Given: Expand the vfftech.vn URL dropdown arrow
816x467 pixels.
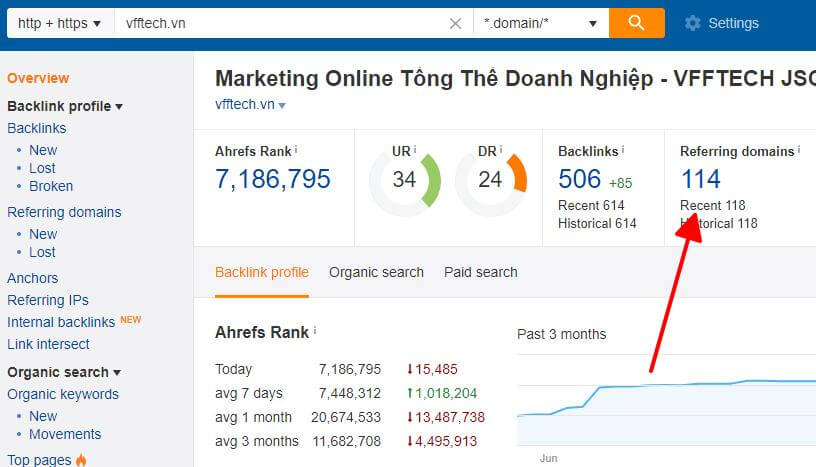Looking at the screenshot, I should 282,106.
